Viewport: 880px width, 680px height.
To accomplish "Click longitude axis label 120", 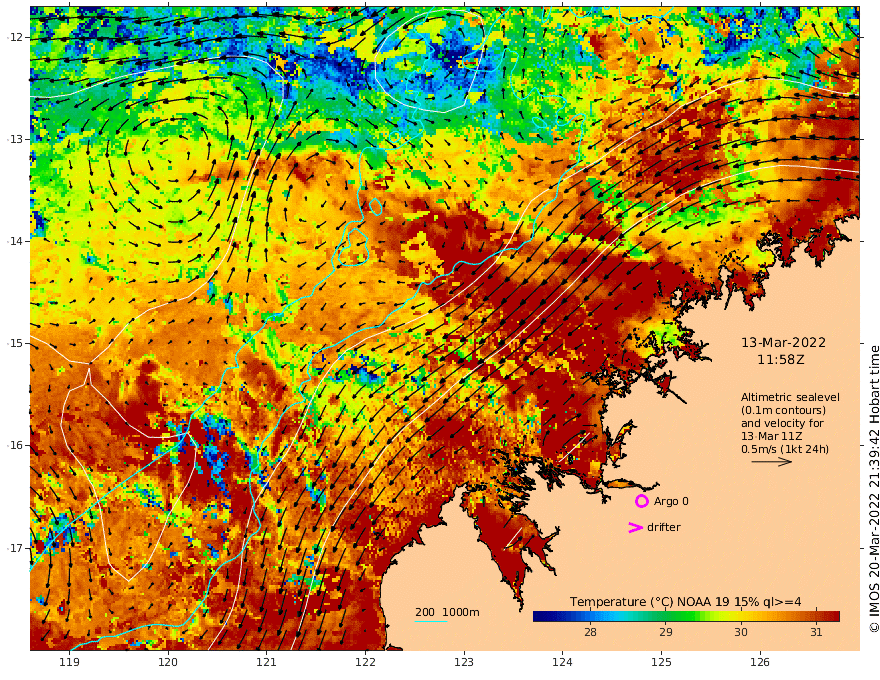I will [168, 662].
